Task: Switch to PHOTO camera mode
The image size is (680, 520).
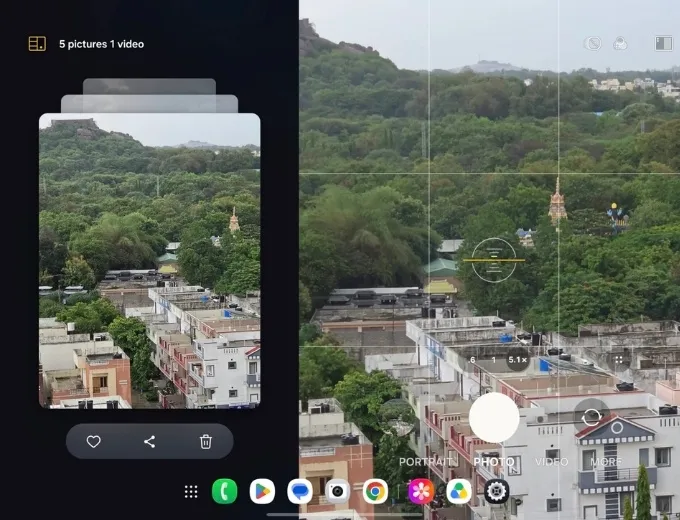Action: point(494,462)
